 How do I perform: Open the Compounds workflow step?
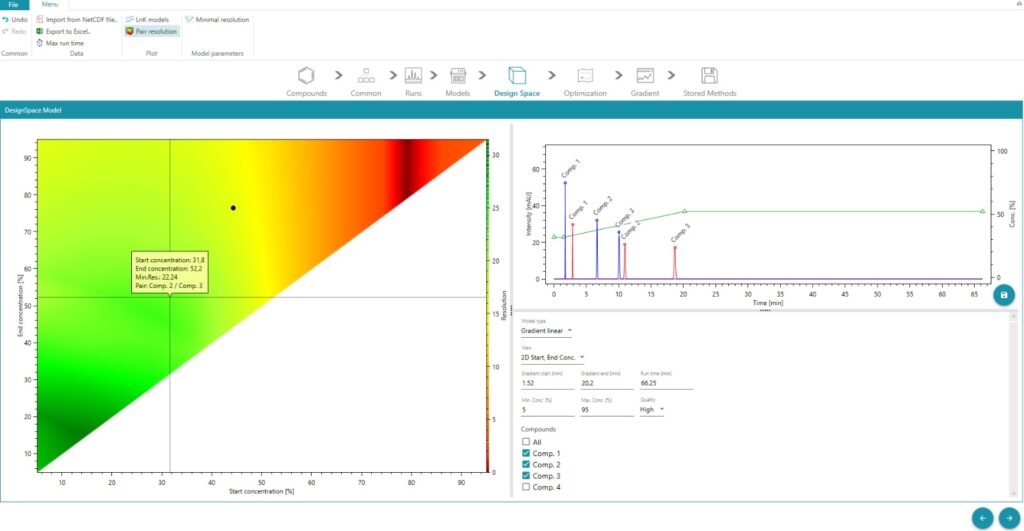306,77
